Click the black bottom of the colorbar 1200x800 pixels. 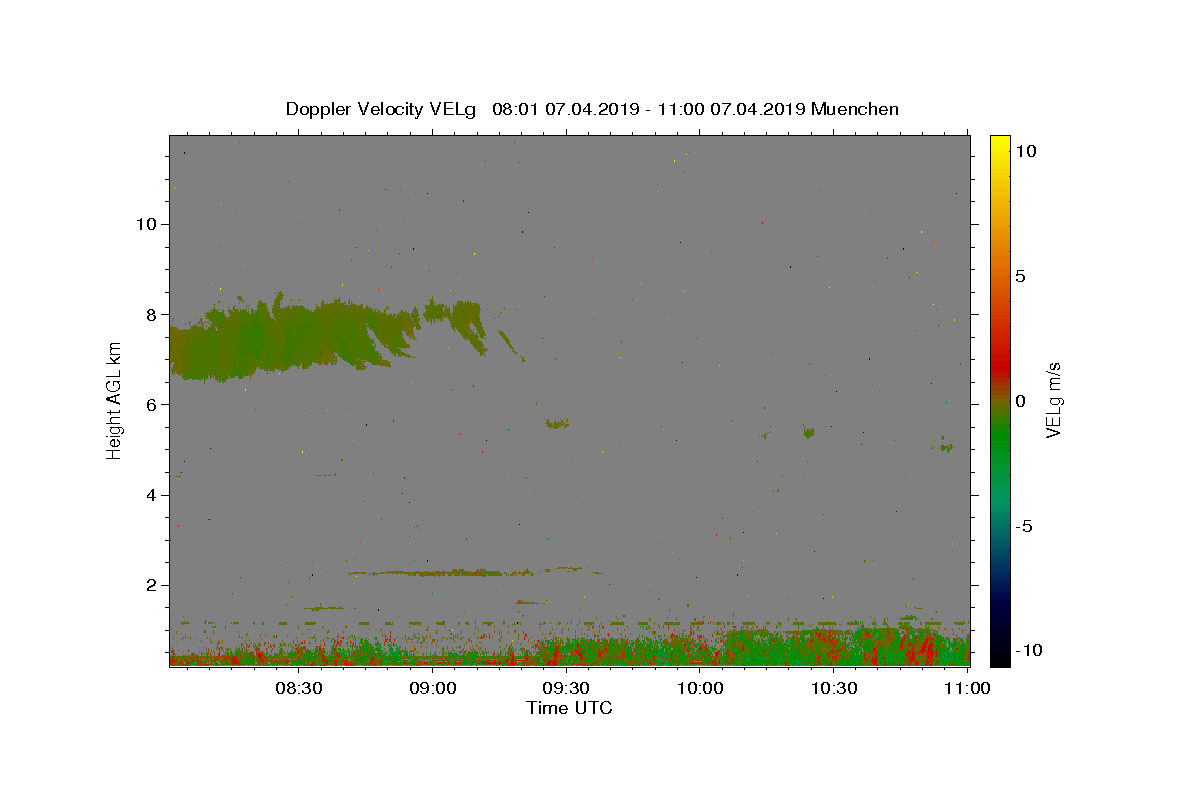coord(1000,655)
